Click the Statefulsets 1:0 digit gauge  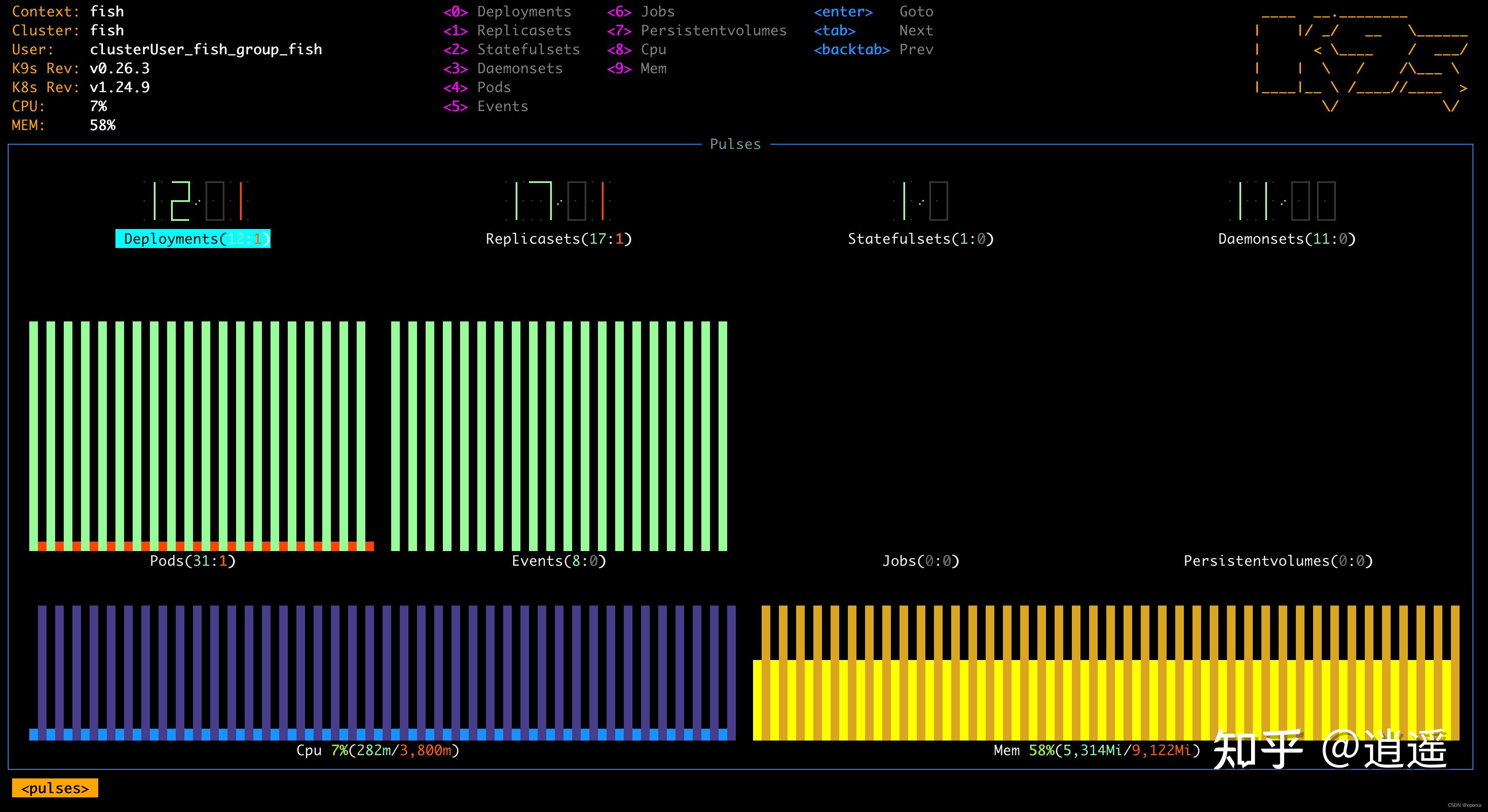pos(921,201)
